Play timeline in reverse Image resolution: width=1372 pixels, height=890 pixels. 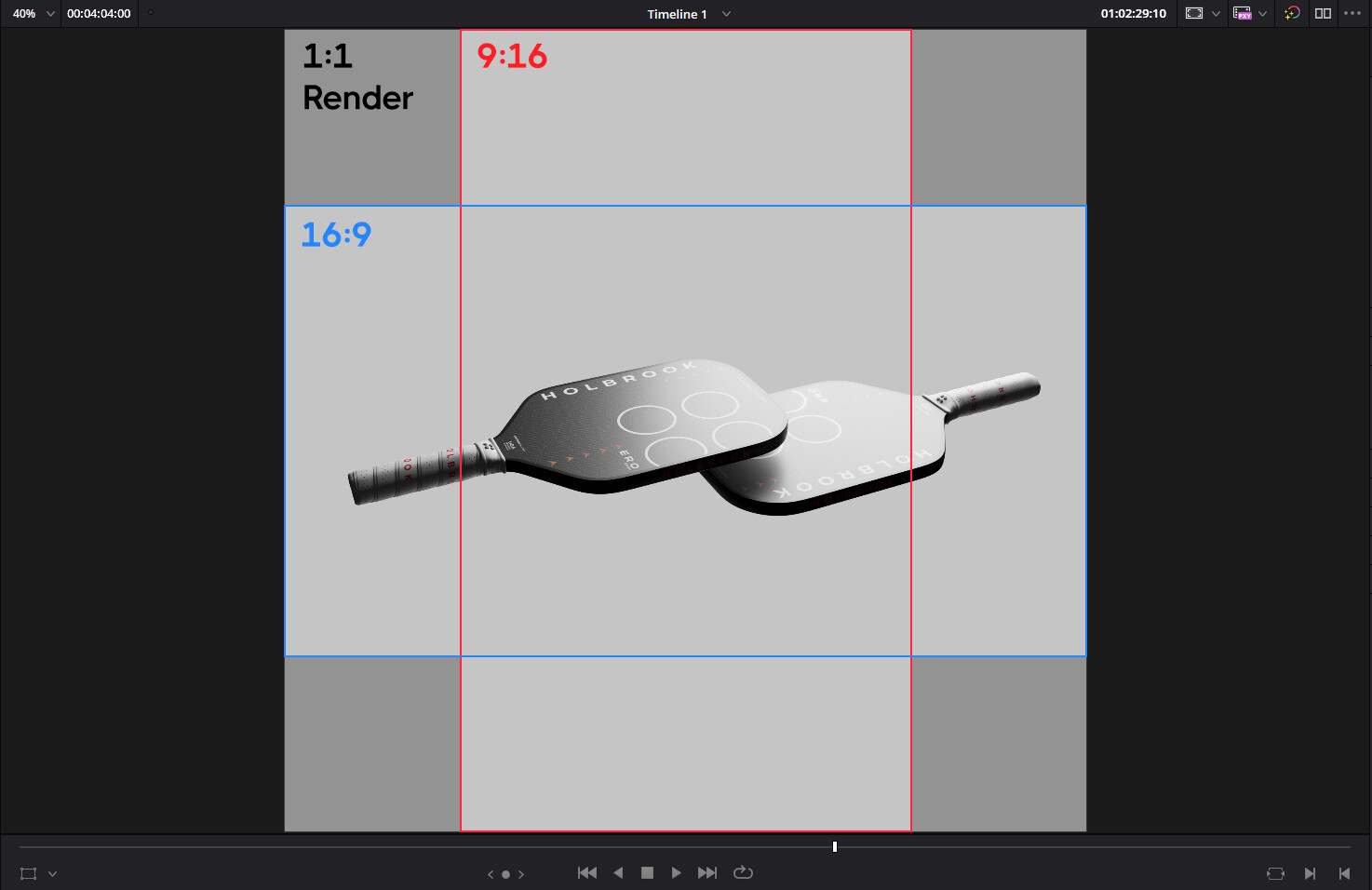[618, 873]
